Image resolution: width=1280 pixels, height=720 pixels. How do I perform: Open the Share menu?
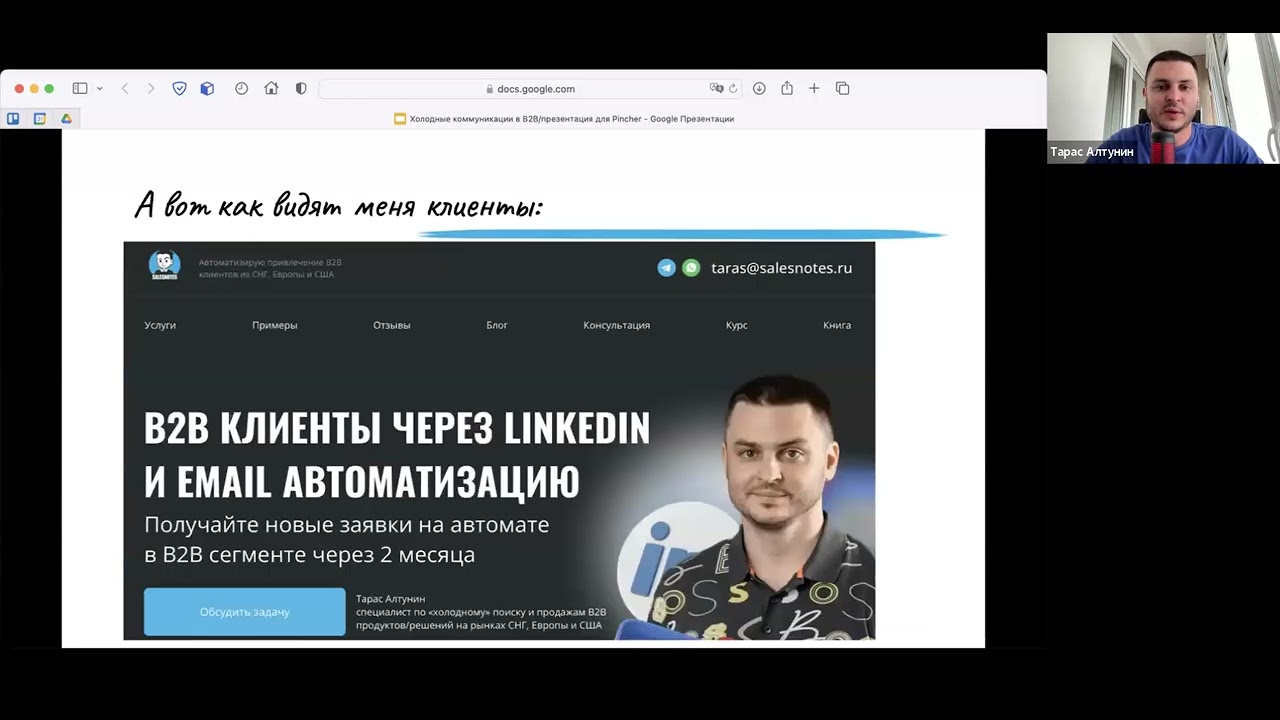click(x=787, y=89)
